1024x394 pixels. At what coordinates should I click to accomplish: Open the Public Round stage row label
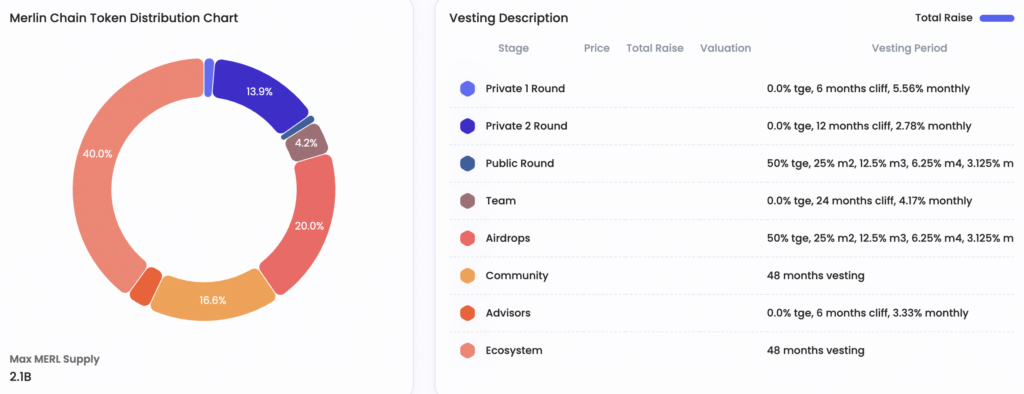point(520,163)
